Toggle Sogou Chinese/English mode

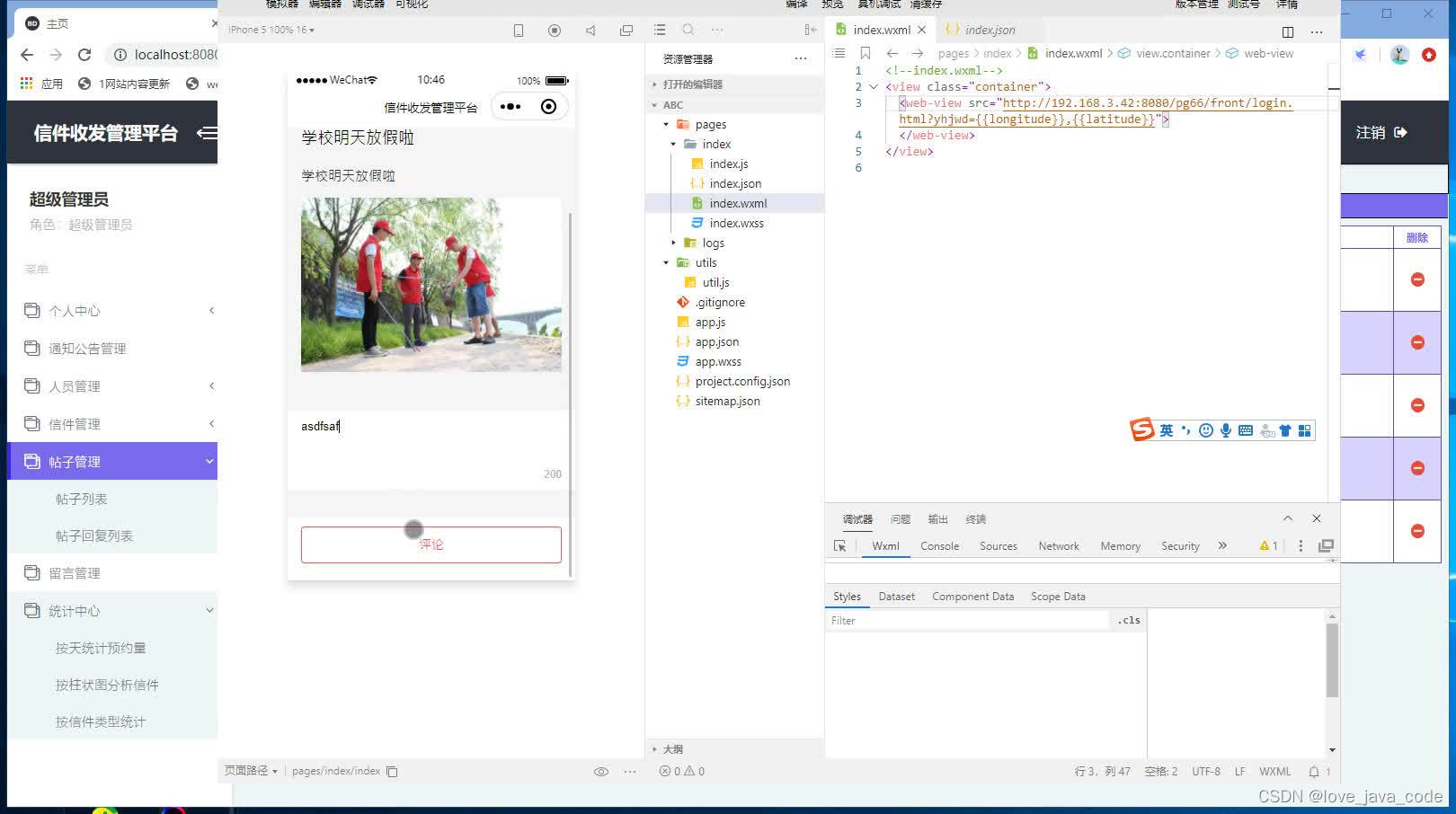(x=1167, y=430)
